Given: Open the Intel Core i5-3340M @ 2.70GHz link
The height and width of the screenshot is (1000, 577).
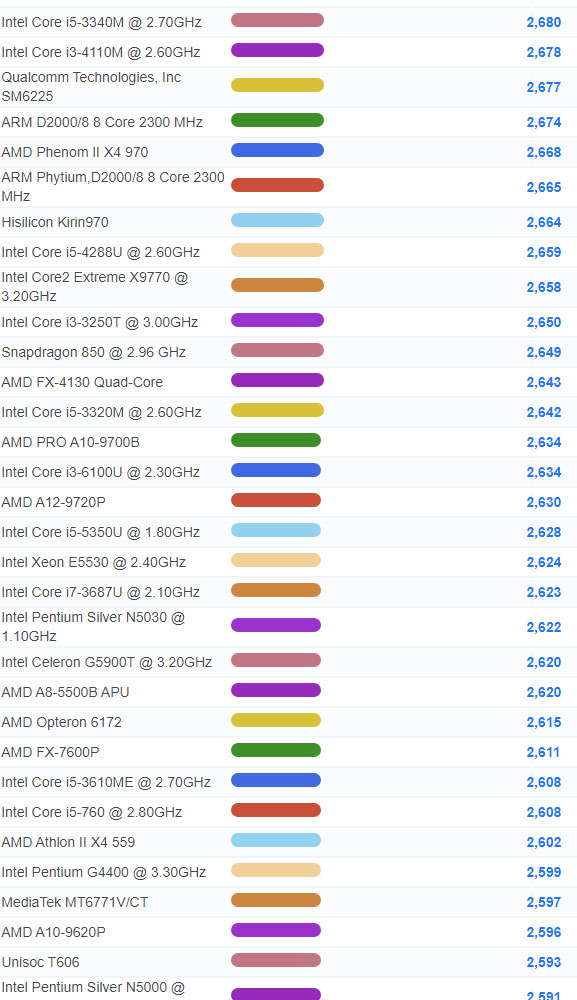Looking at the screenshot, I should point(101,22).
